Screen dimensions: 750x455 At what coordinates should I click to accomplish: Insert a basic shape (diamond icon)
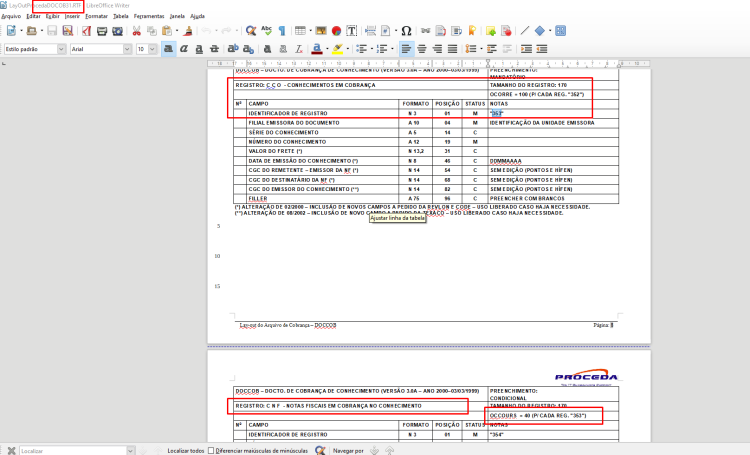[x=540, y=31]
